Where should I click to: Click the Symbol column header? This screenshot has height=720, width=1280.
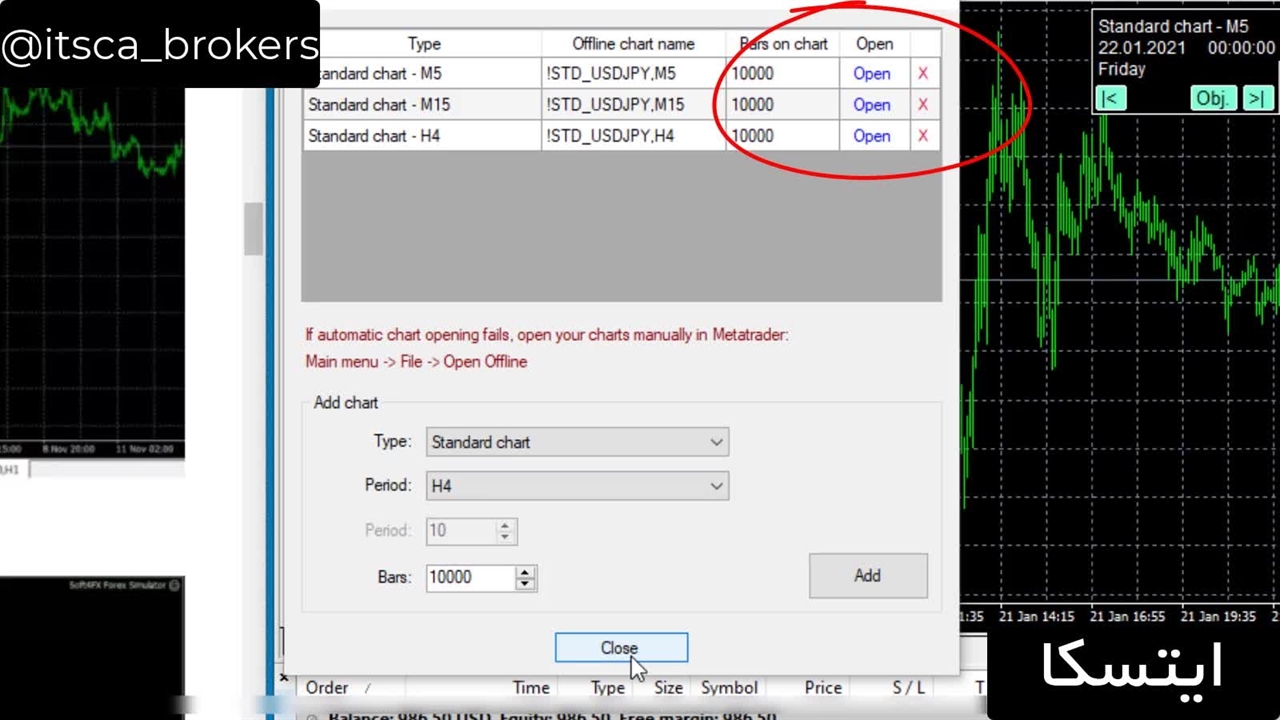coord(729,688)
